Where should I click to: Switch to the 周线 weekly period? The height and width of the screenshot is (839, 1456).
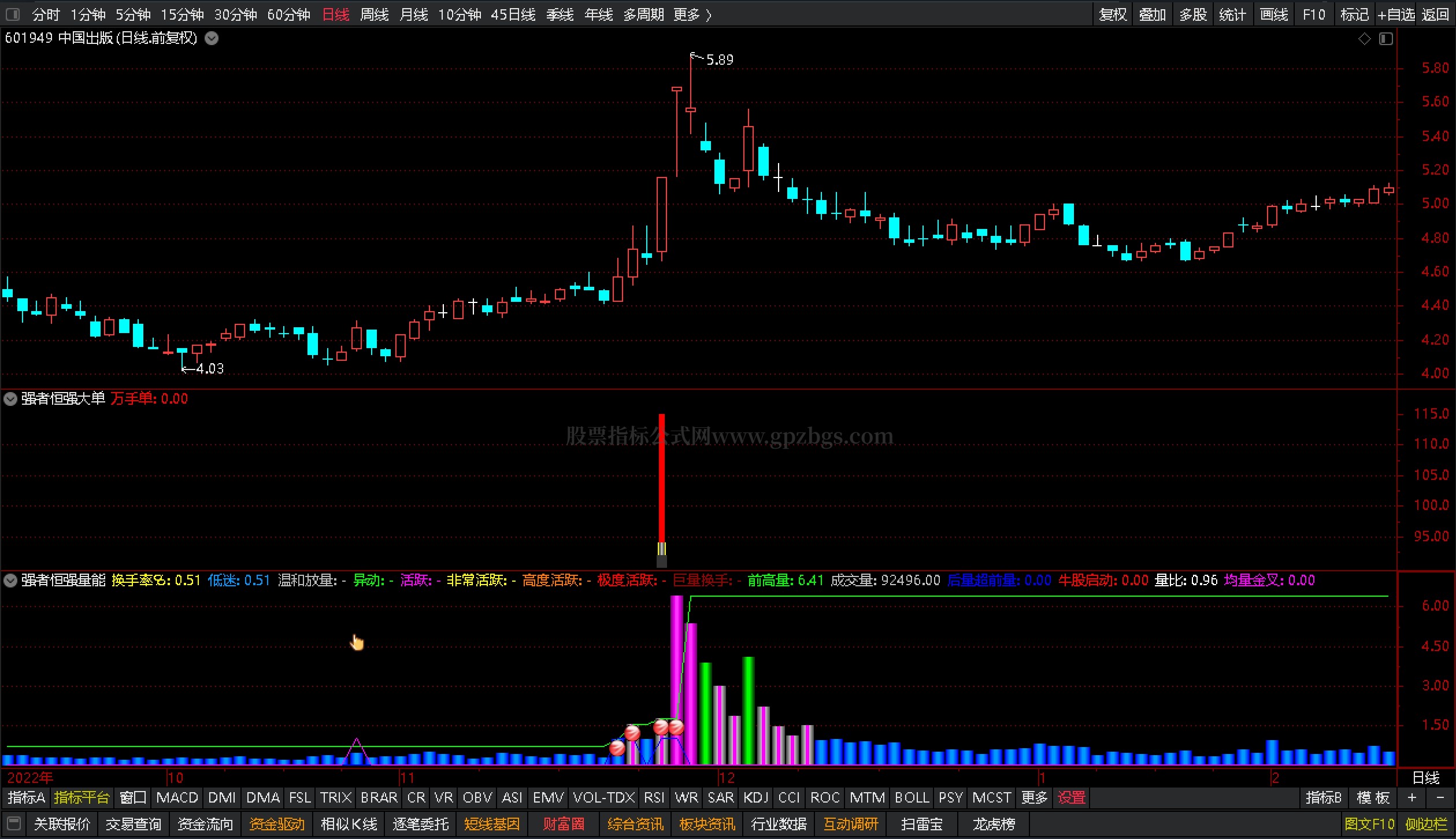[x=374, y=14]
